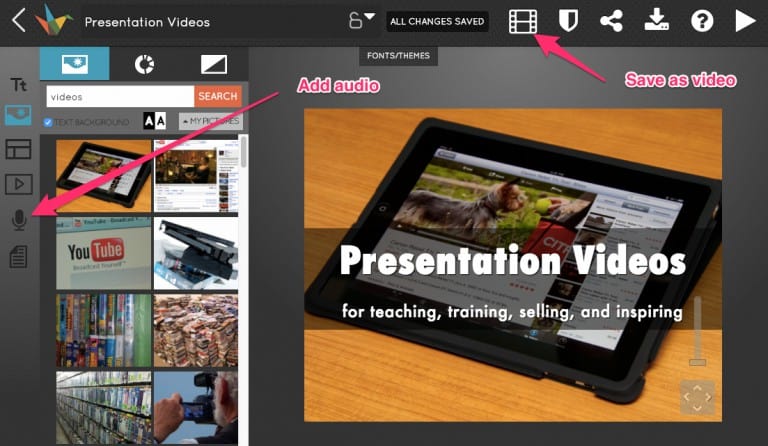Open the notes page icon in sidebar

(x=18, y=257)
